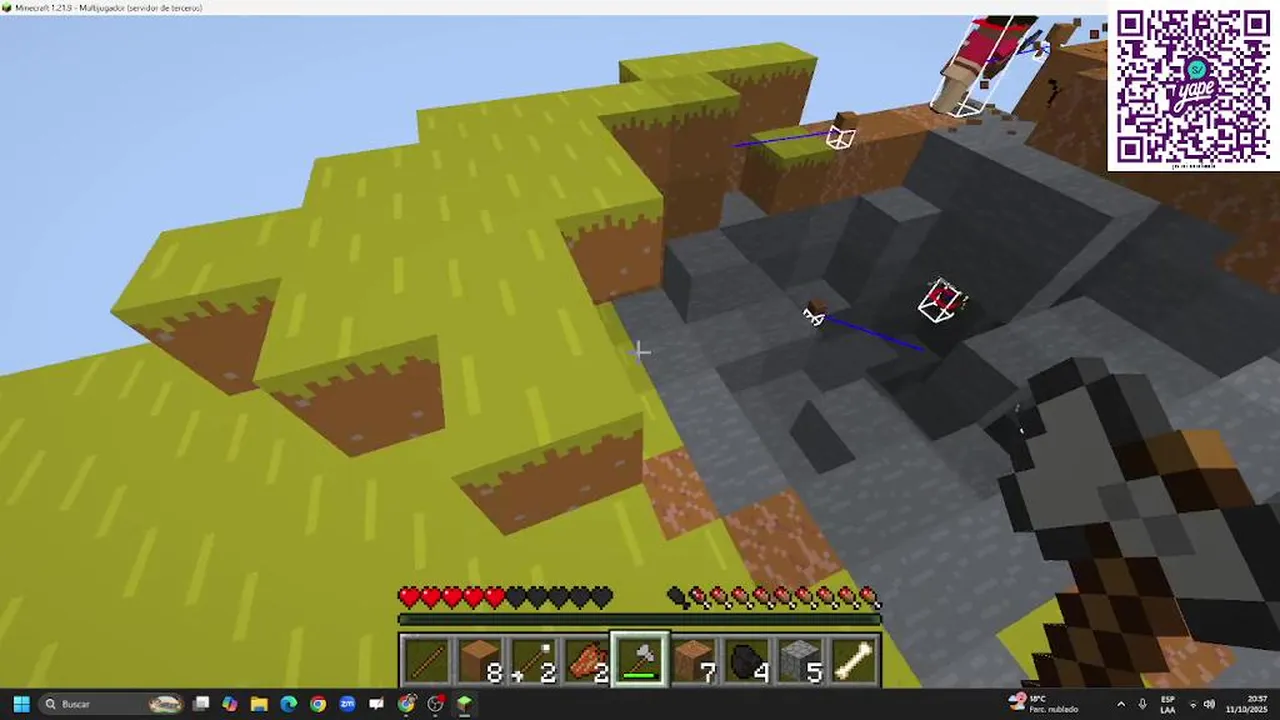Viewport: 1280px width, 720px height.
Task: Open the Wi-Fi network tray icon
Action: (1193, 705)
